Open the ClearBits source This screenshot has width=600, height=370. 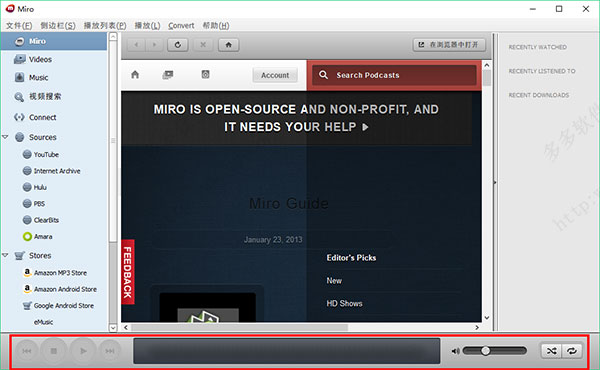coord(46,220)
